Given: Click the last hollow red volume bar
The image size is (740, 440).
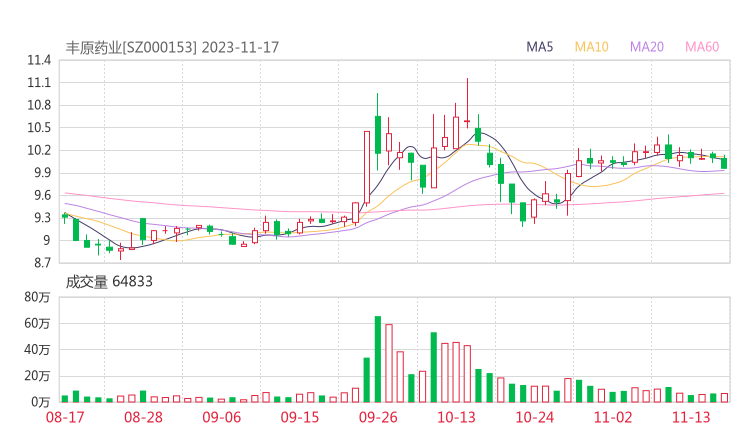Looking at the screenshot, I should click(724, 398).
